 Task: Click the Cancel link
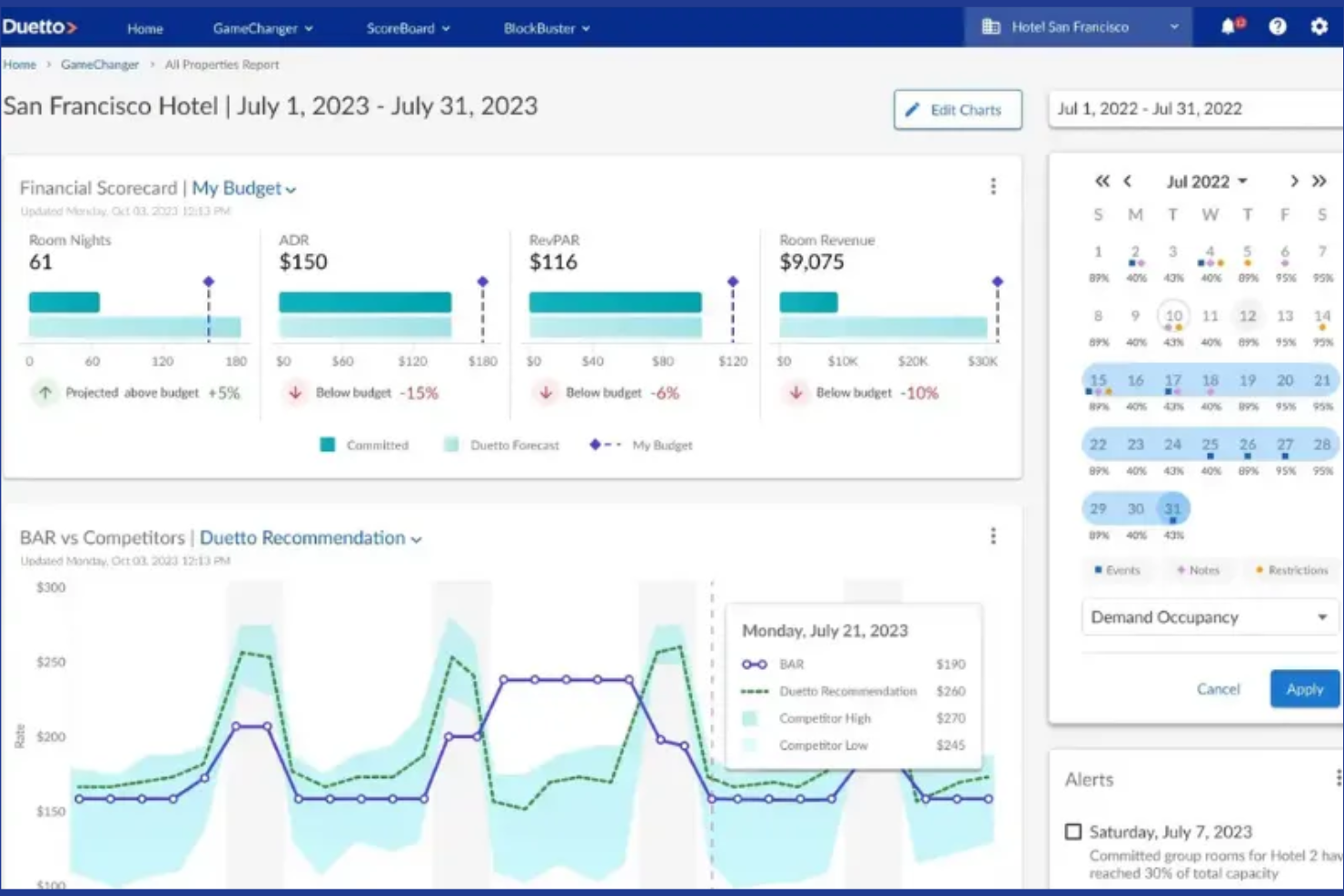click(x=1218, y=688)
